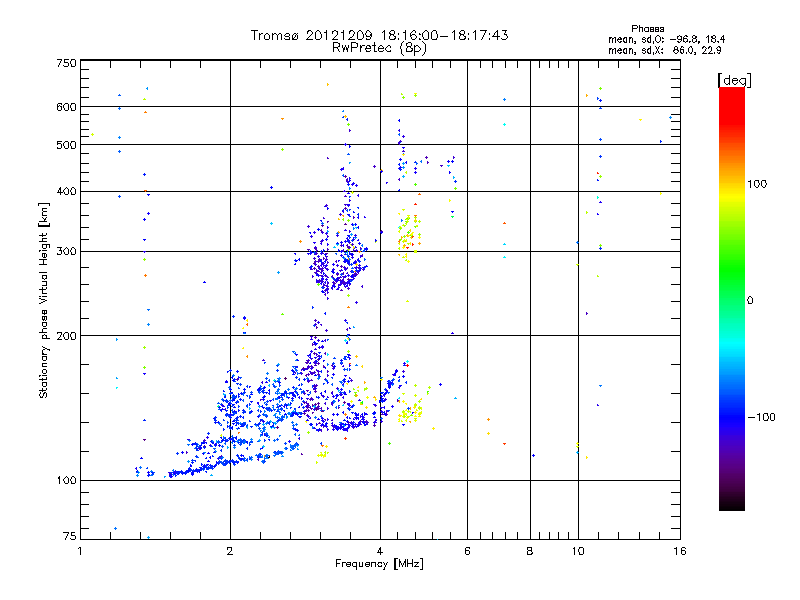Click the yellow cluster near 4.5 MHz, 140 km

[411, 411]
